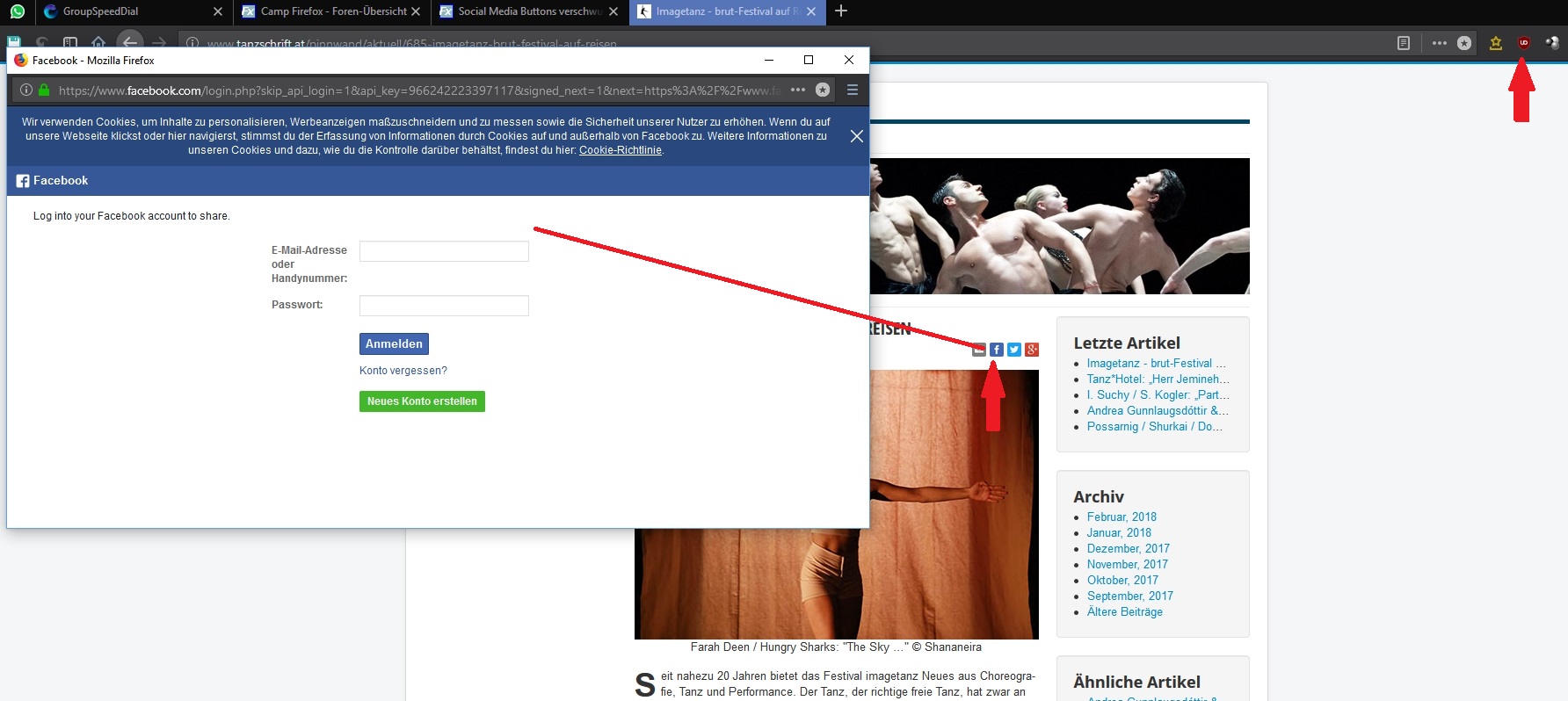Open the Cookie-Richtlinie link
Viewport: 1568px width, 701px height.
621,150
